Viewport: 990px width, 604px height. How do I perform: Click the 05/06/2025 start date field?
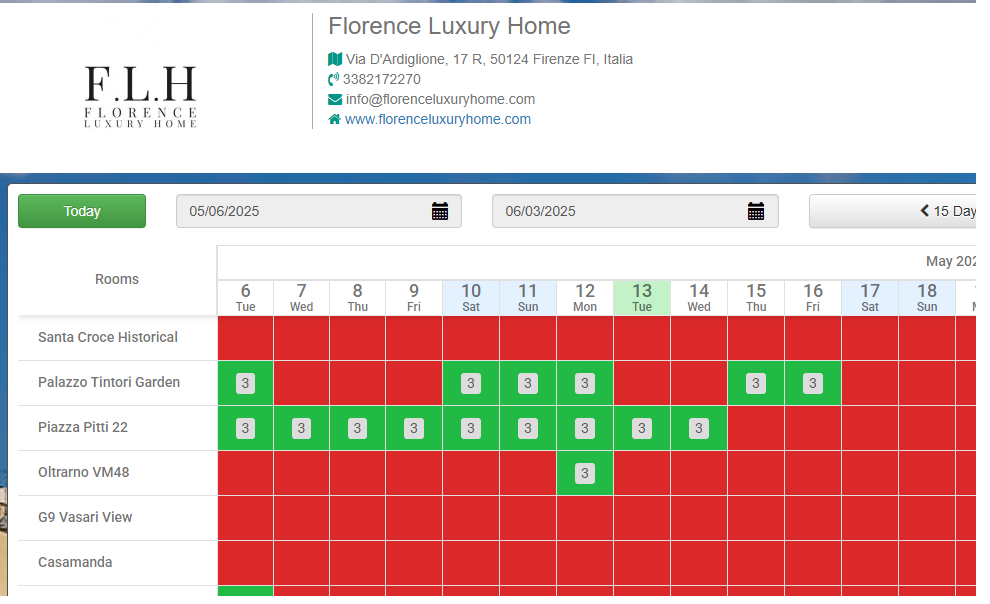(319, 211)
